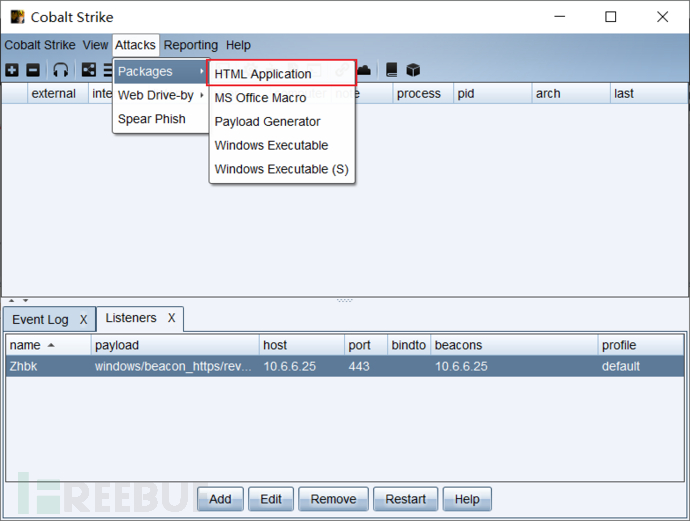This screenshot has height=521, width=690.
Task: Expand the Web Drive-by submenu
Action: [x=161, y=95]
